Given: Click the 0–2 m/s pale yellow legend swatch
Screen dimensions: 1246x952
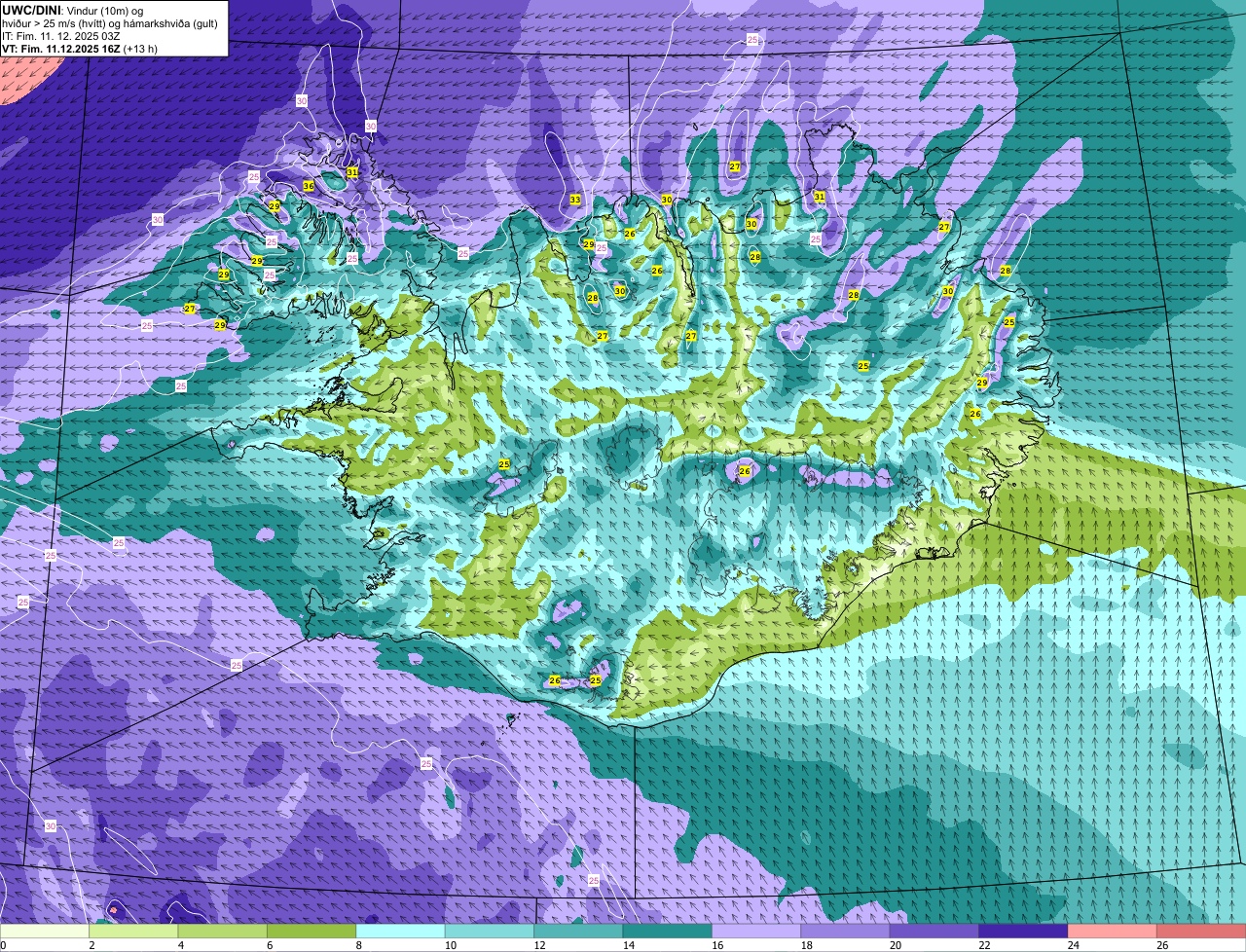Looking at the screenshot, I should click(45, 931).
